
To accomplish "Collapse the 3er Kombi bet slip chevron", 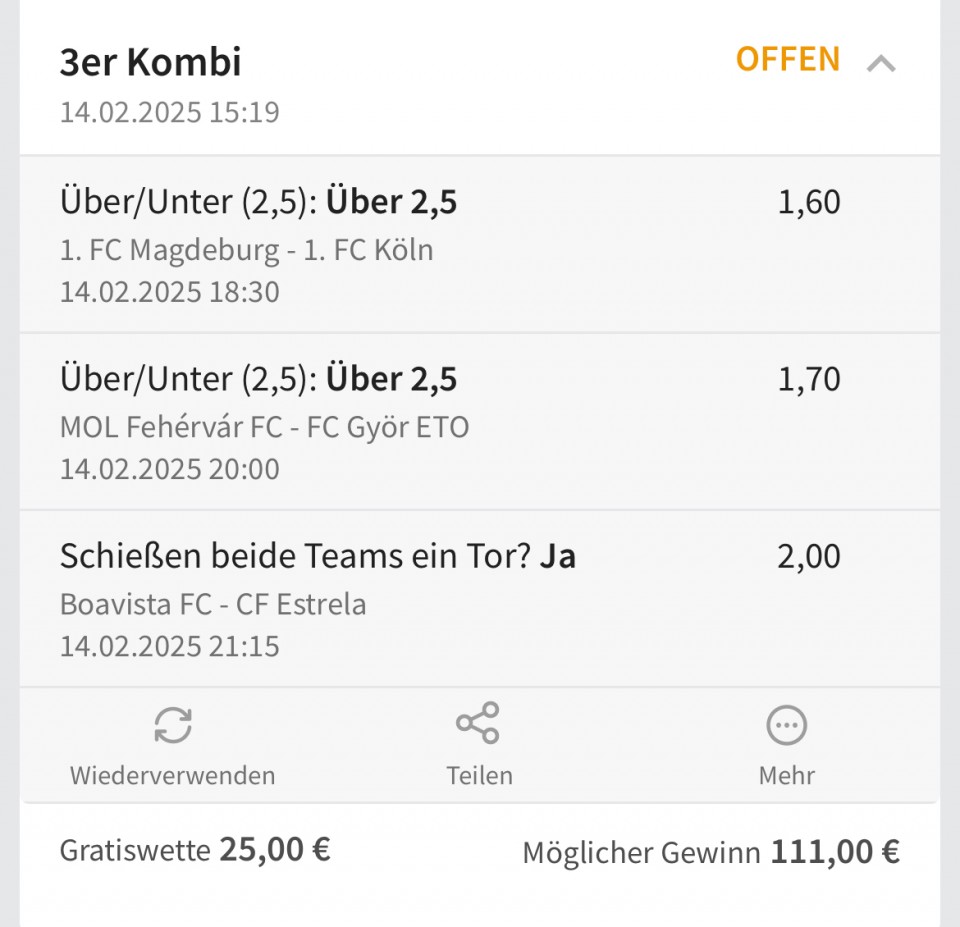I will point(880,64).
